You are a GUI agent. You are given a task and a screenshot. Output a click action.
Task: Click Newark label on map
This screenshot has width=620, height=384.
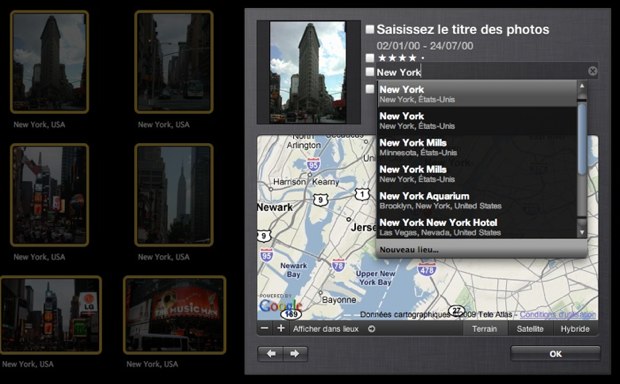(x=275, y=207)
